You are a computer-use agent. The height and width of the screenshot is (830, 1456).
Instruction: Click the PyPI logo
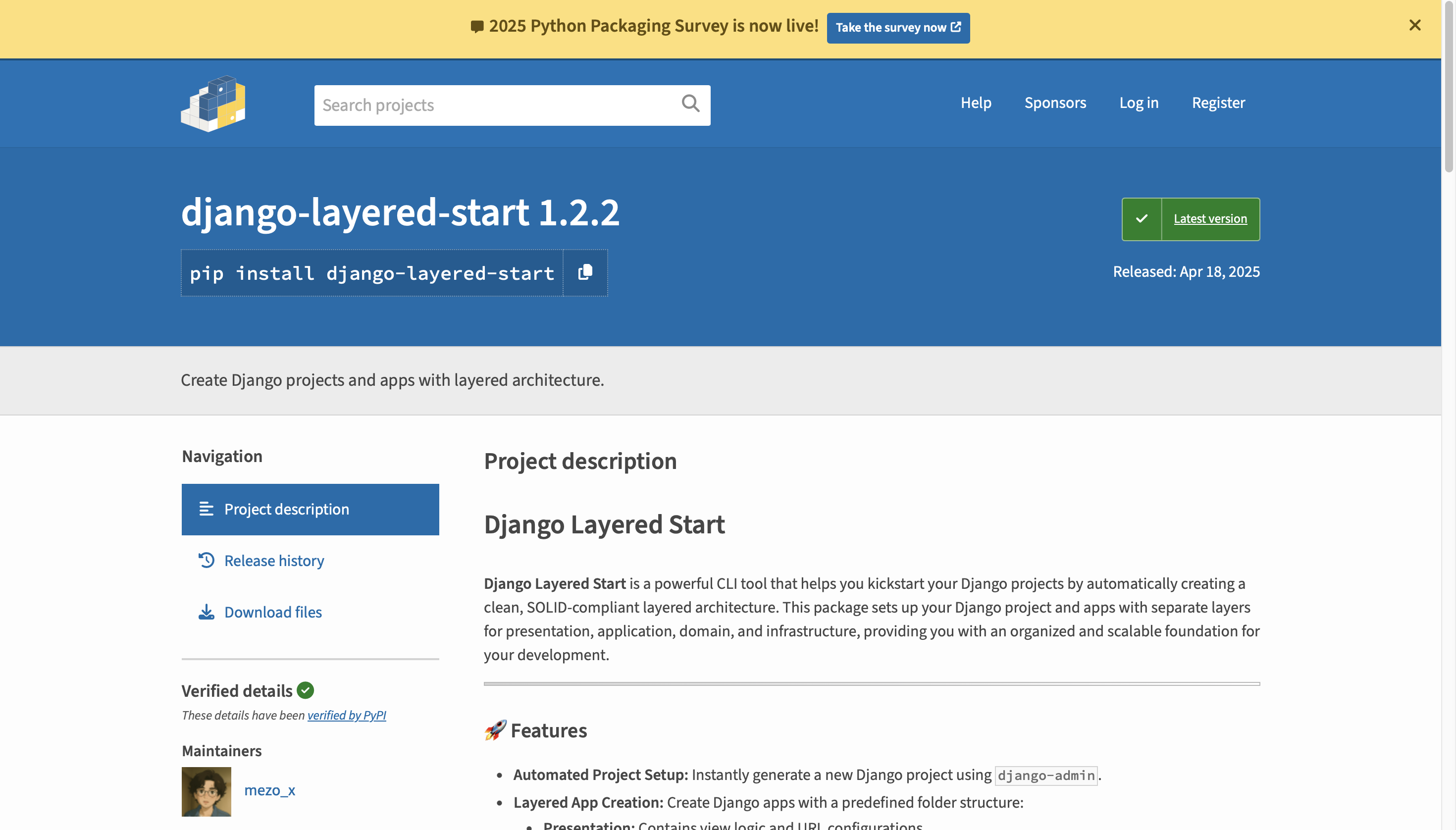214,105
